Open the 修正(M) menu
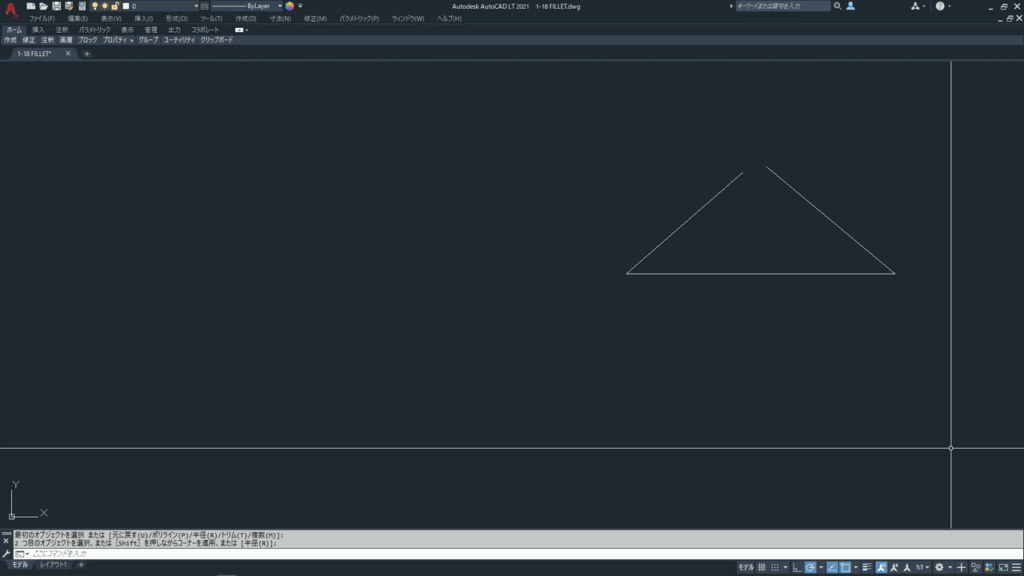The width and height of the screenshot is (1024, 576). (315, 18)
